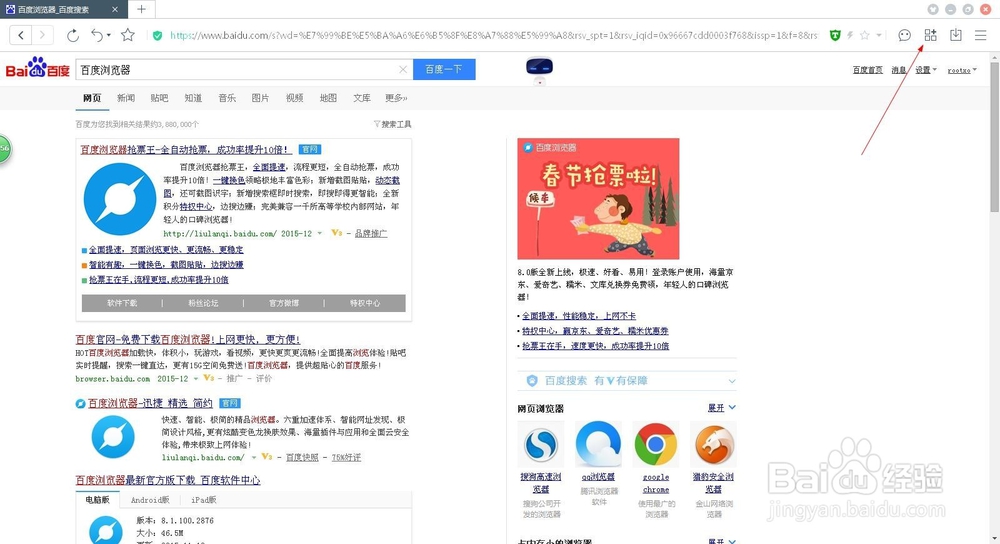Click 软件下载 in gray bar
Image resolution: width=1000 pixels, height=544 pixels.
pos(122,303)
